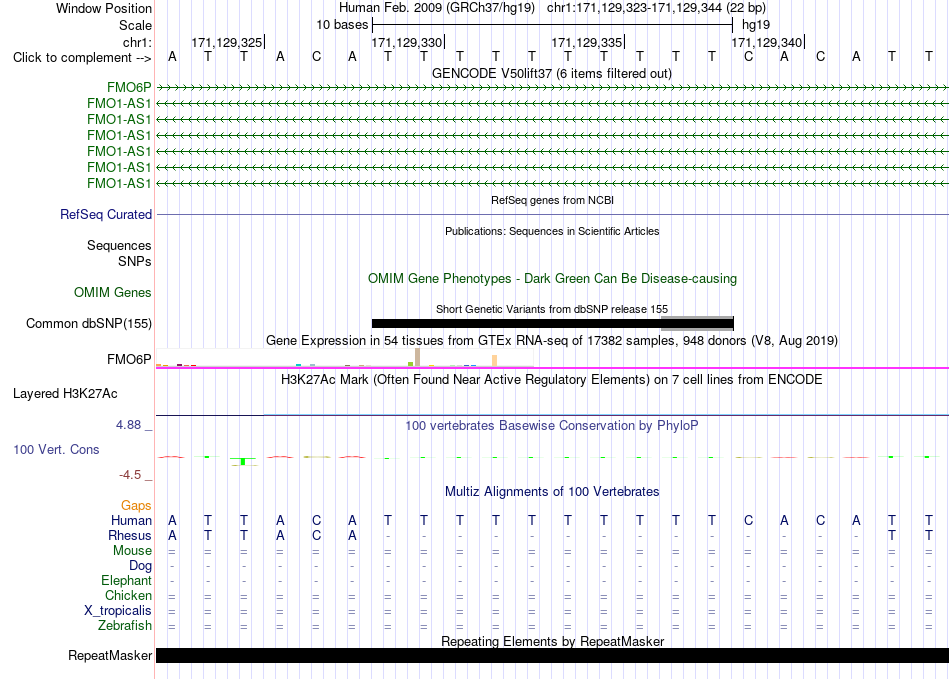Image resolution: width=950 pixels, height=679 pixels.
Task: Click the OMIM Gene Phenotypes green title
Action: 553,279
